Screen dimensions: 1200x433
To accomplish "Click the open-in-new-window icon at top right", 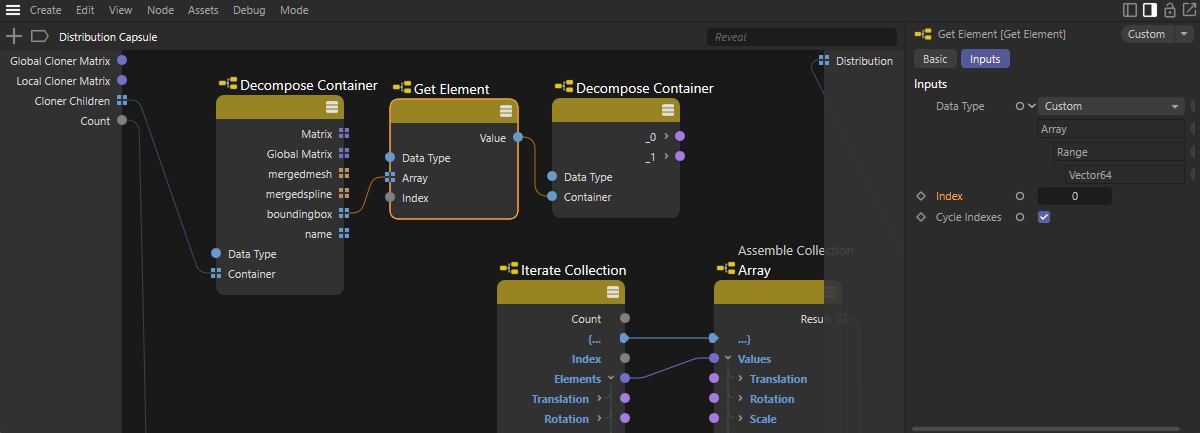I will point(1187,10).
